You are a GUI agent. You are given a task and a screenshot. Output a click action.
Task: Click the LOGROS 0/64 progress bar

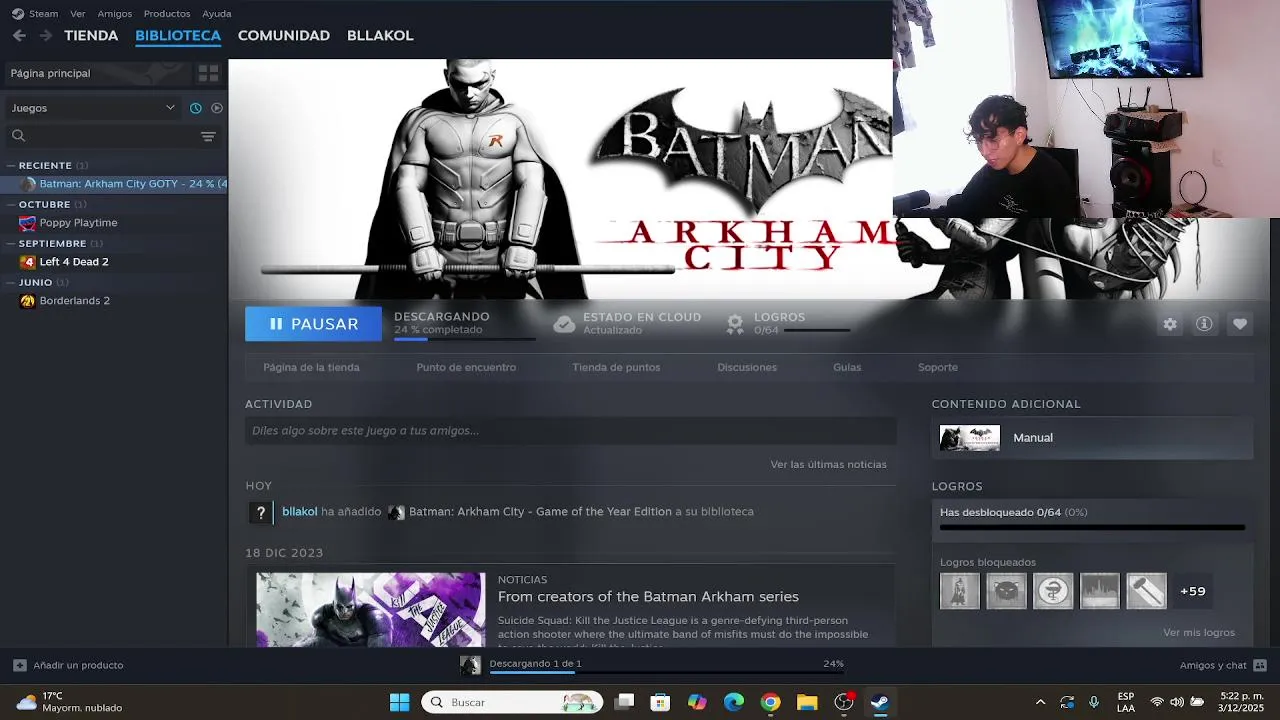[x=817, y=330]
